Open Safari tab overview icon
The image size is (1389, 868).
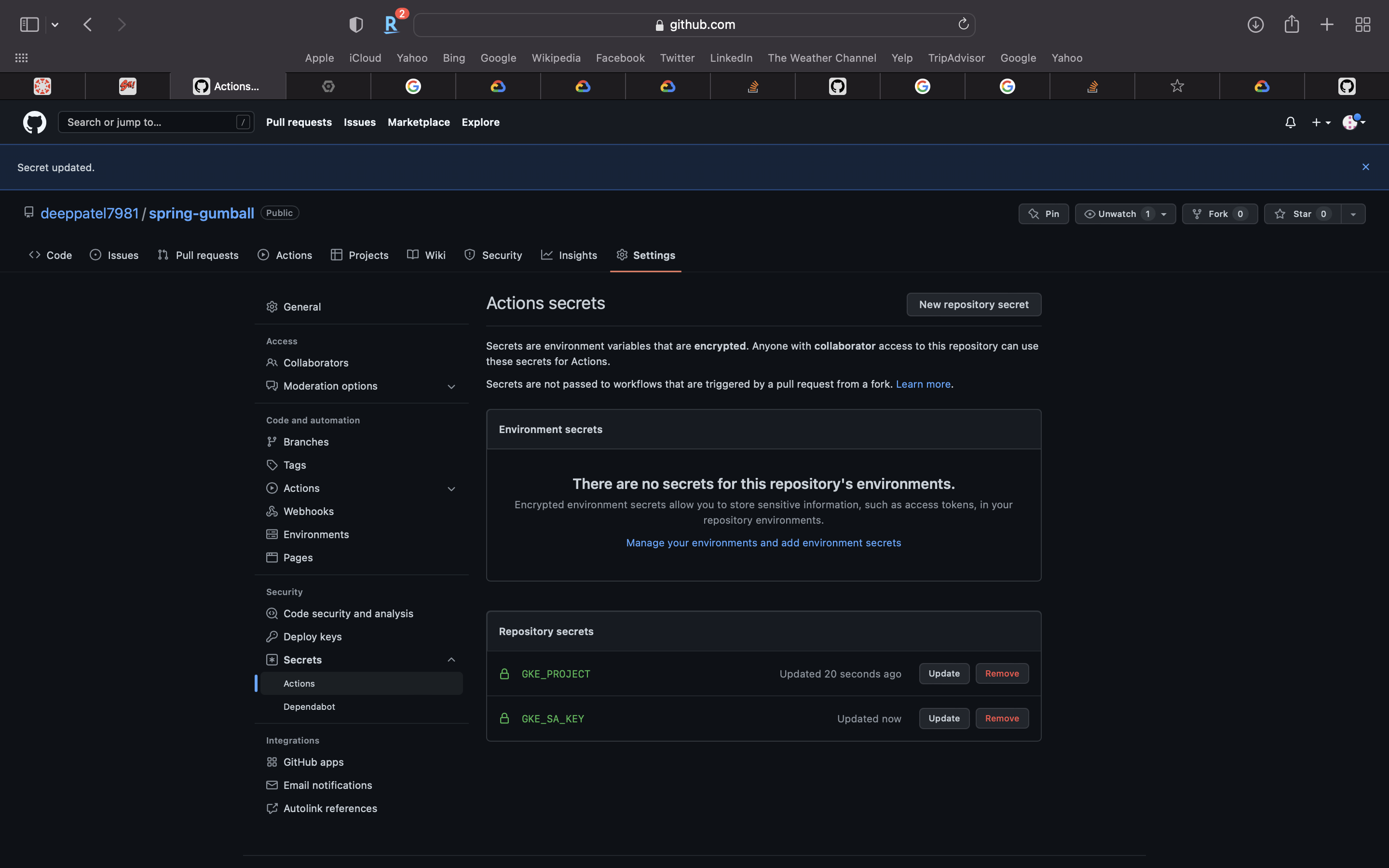click(x=1362, y=25)
